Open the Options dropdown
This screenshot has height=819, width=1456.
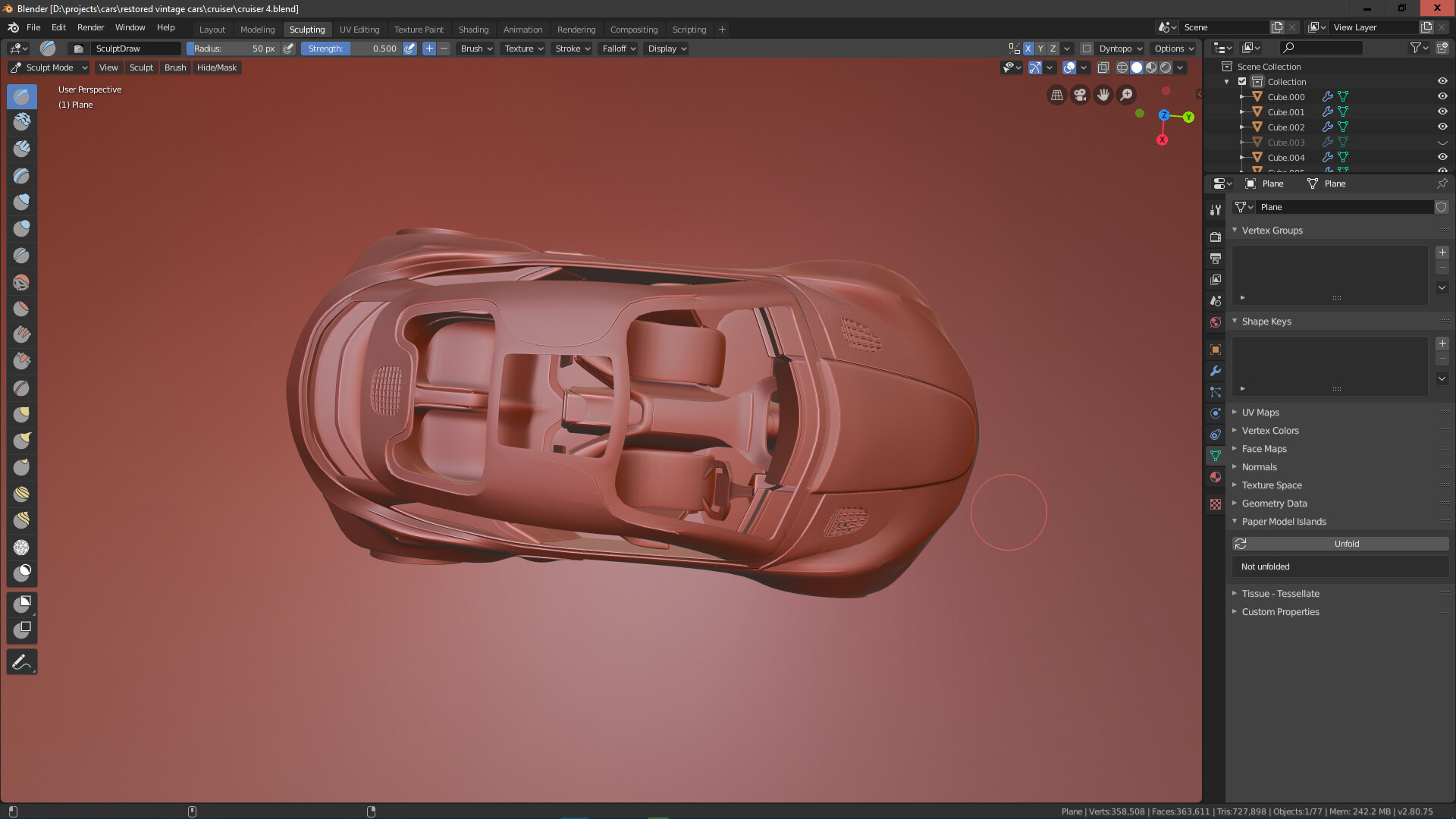pos(1174,49)
